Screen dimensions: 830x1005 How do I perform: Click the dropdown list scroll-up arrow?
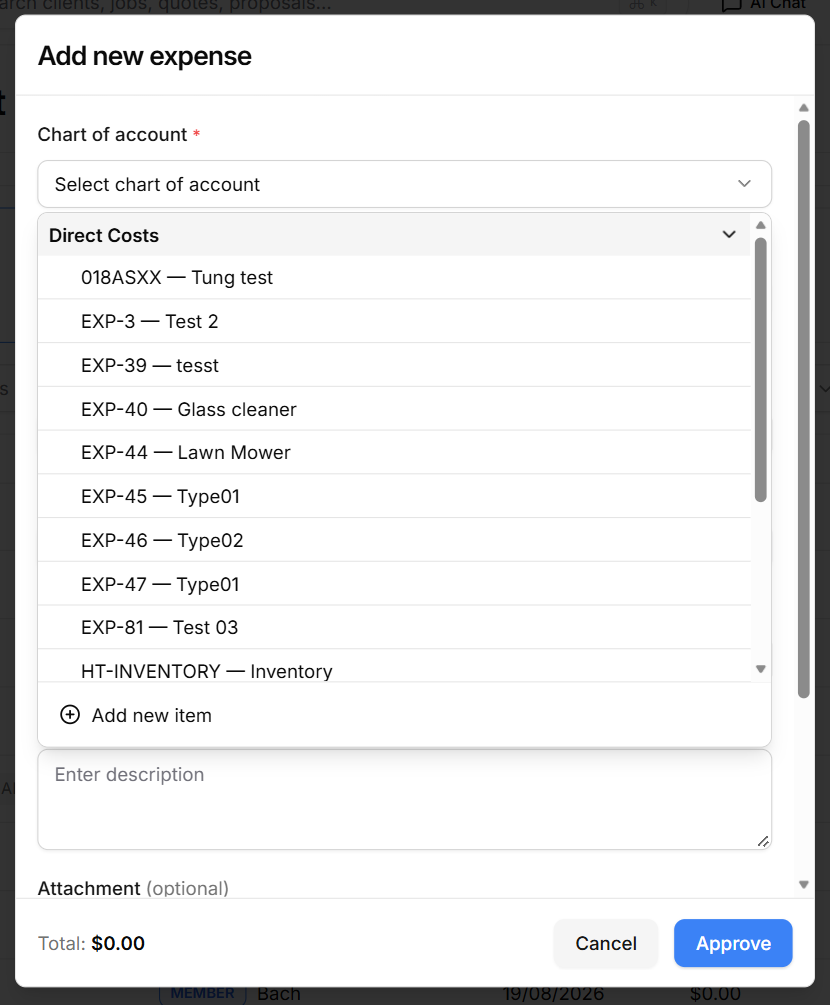(x=761, y=225)
